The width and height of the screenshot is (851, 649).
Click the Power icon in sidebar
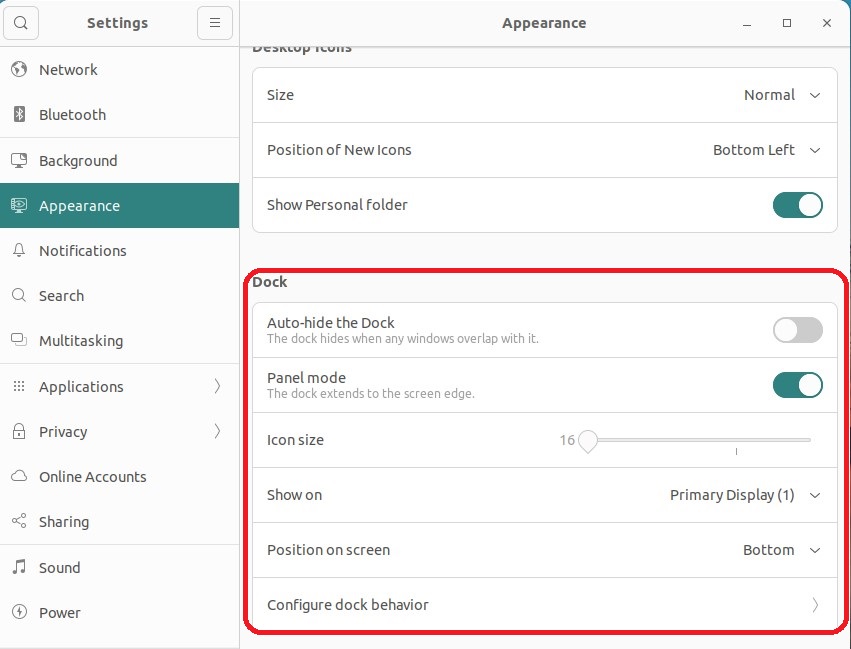click(x=18, y=613)
